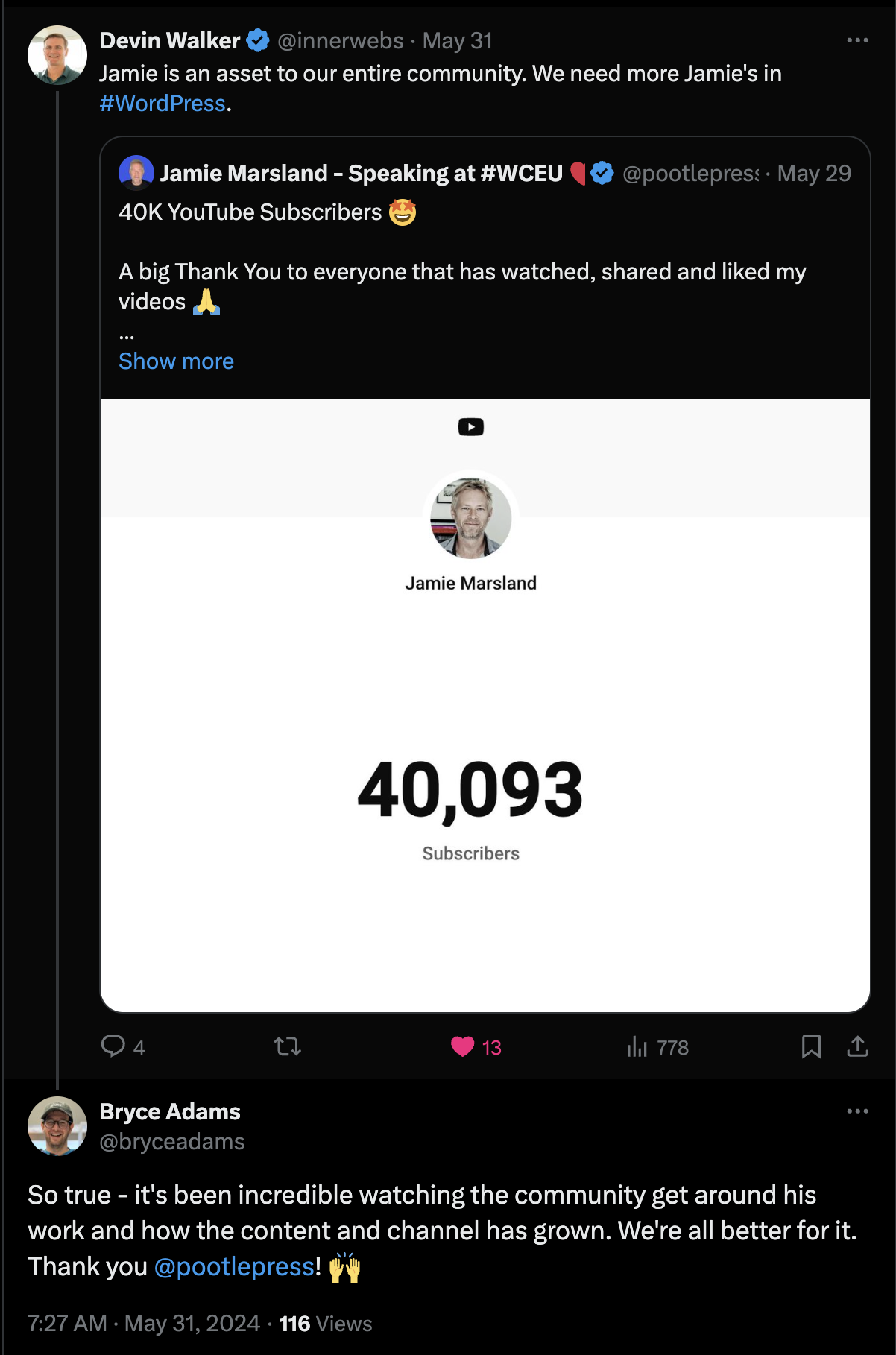896x1355 pixels.
Task: Open the #WordPress hashtag link
Action: pos(163,104)
